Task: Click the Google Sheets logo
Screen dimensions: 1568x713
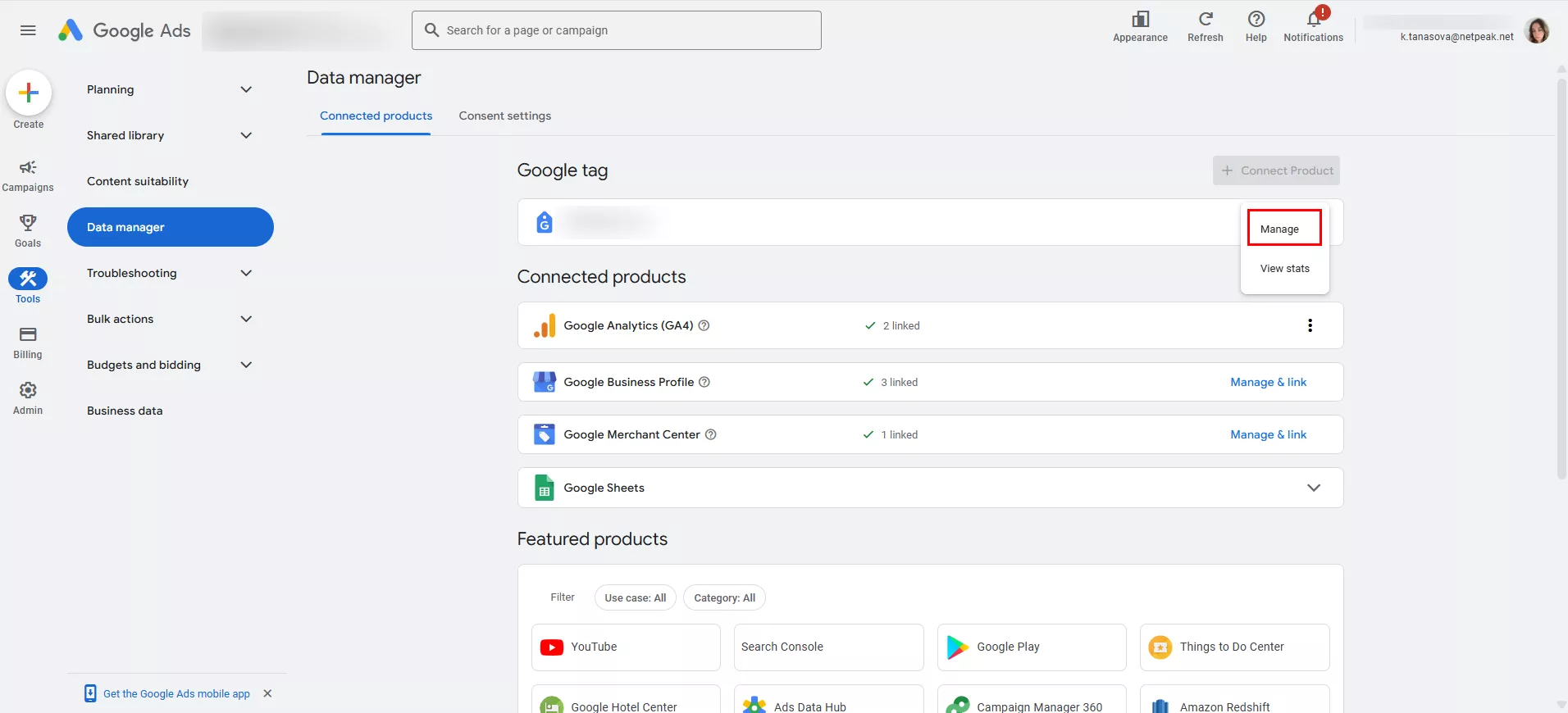Action: (x=545, y=488)
